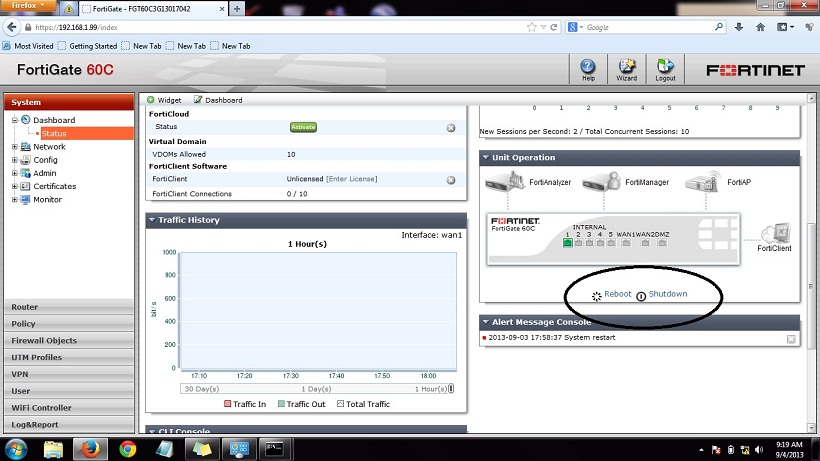Click the Fortinet logo
820x461 pixels.
[x=755, y=70]
